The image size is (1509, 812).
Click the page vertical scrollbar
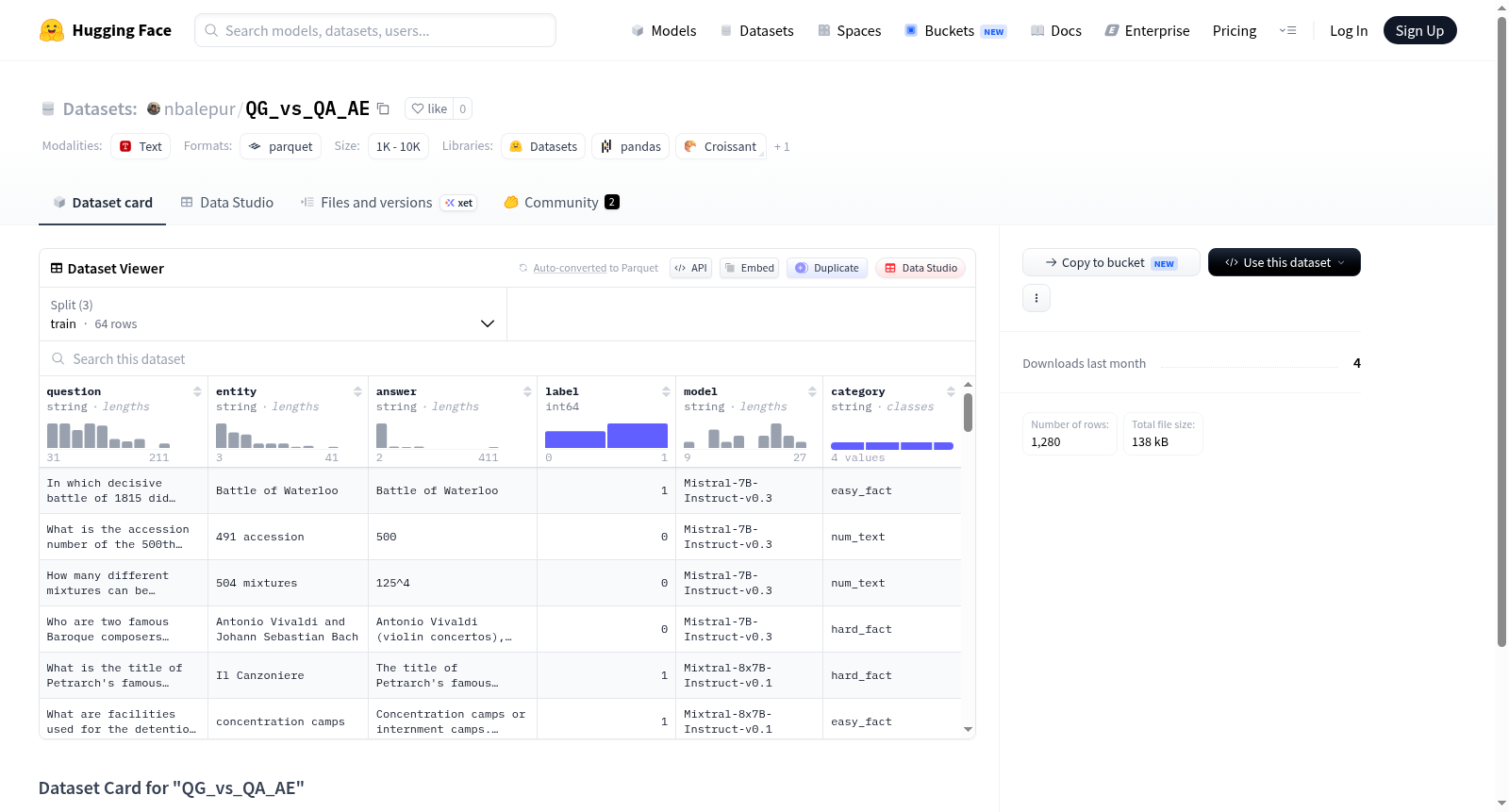[1502, 330]
